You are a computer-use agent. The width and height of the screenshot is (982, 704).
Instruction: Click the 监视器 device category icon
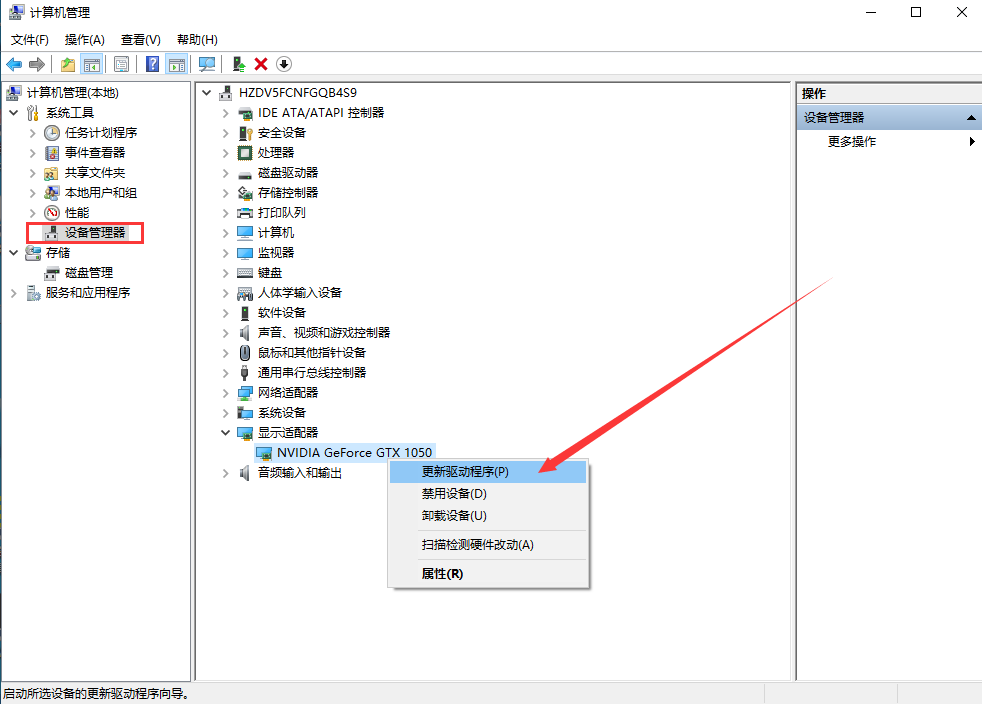(x=245, y=253)
